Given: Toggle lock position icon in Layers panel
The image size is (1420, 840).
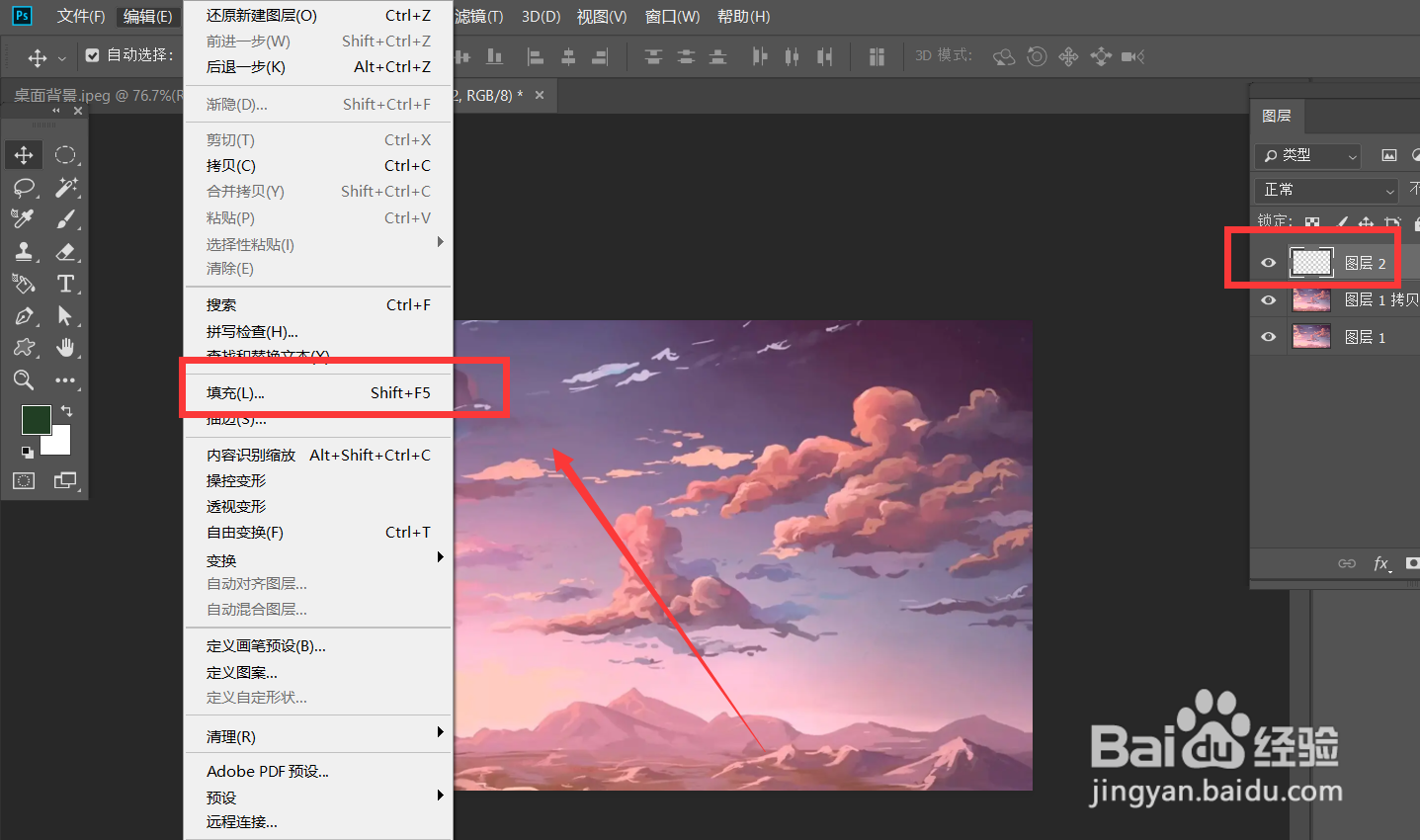Looking at the screenshot, I should [x=1366, y=223].
